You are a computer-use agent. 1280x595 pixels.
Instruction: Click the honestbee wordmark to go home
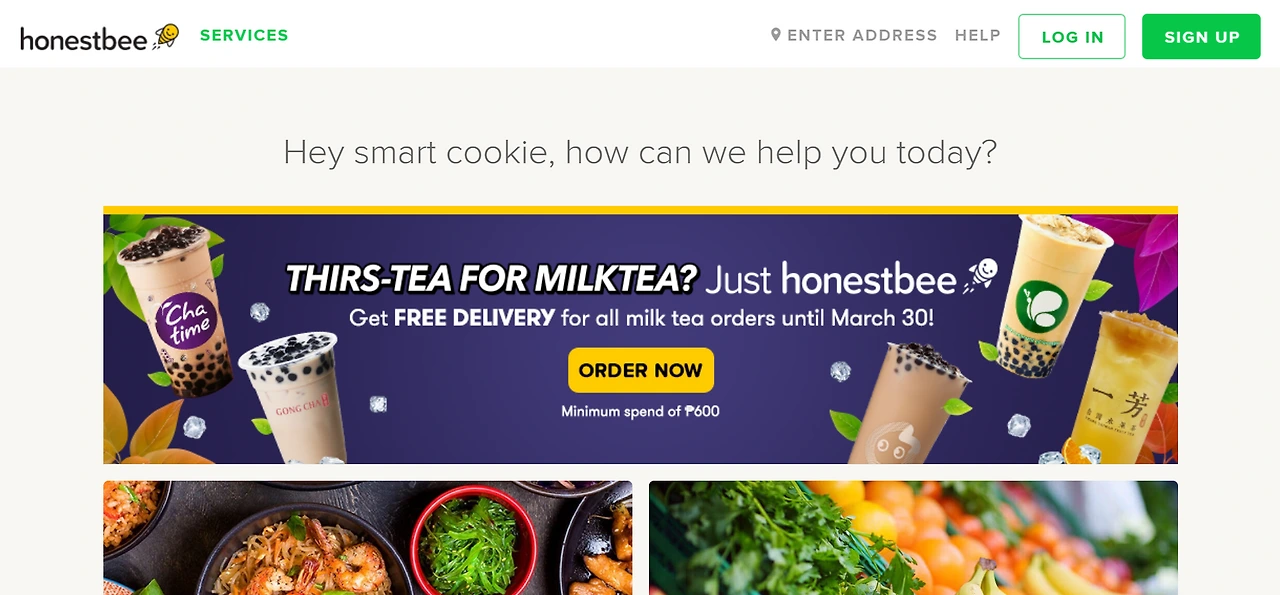84,39
